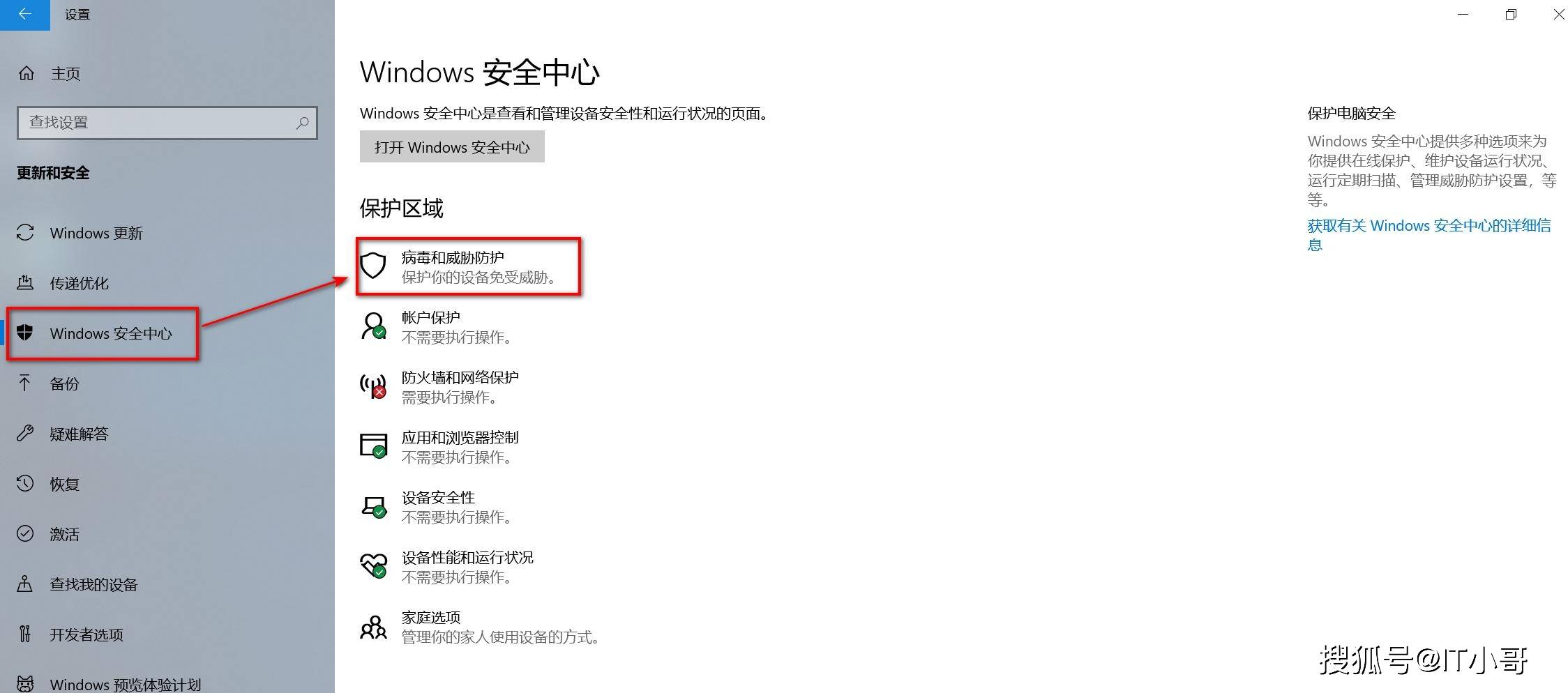Click the back arrow in Settings title bar
The image size is (1568, 693).
pyautogui.click(x=25, y=15)
